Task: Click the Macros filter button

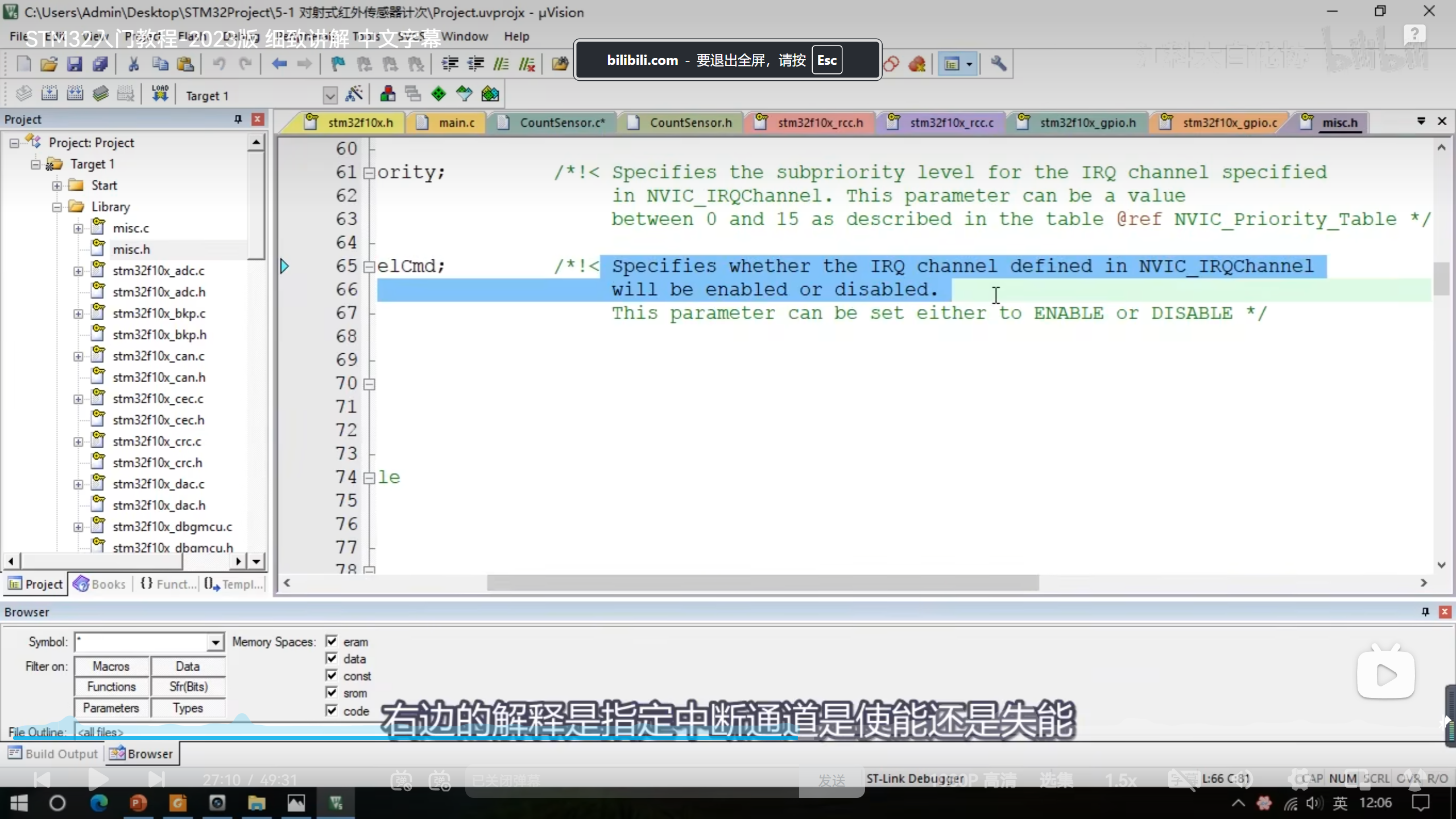Action: pos(111,666)
